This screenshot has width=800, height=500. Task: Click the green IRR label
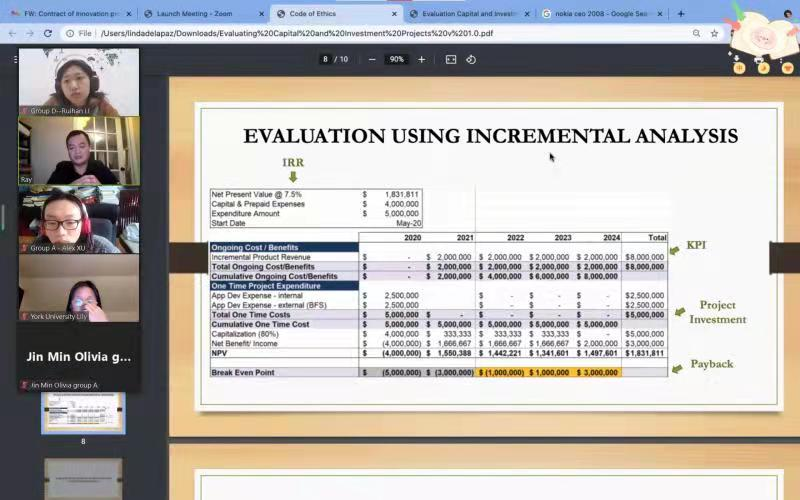pos(293,162)
